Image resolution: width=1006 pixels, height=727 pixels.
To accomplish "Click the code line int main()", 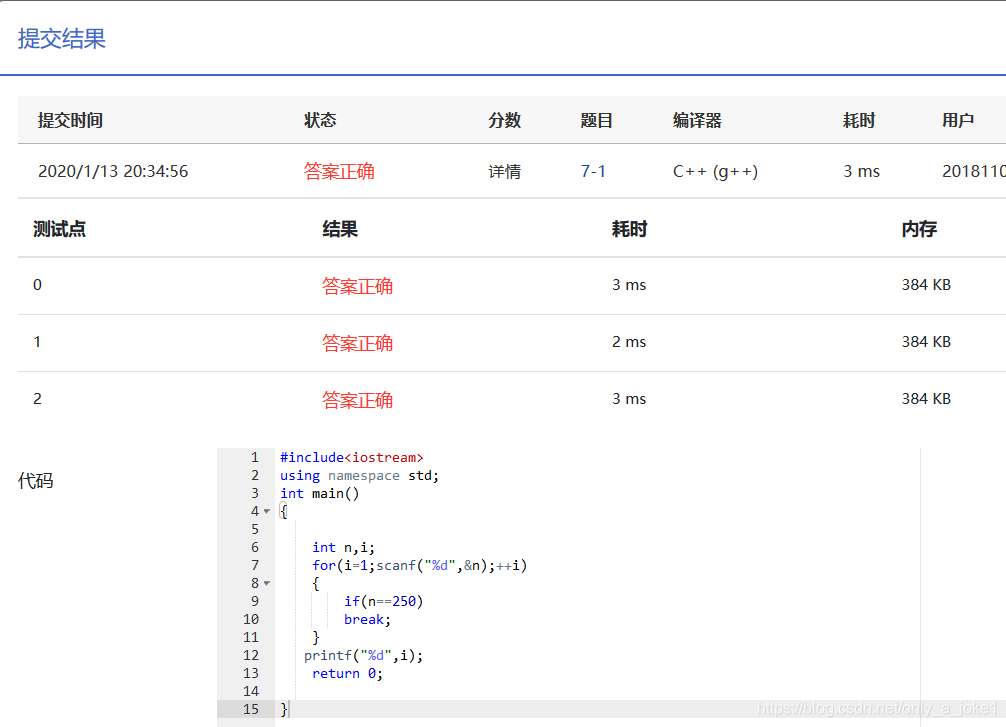I will point(320,493).
